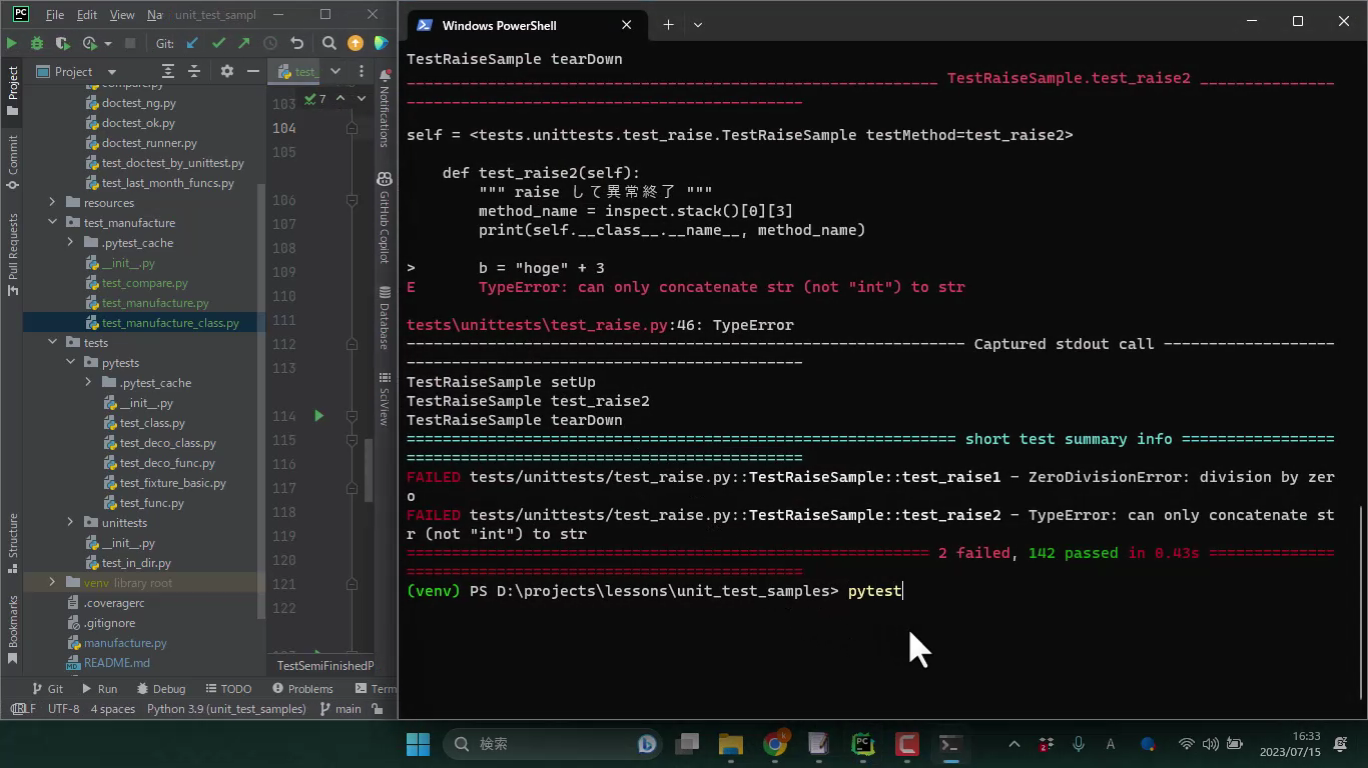
Task: Open the Project view dropdown
Action: (111, 72)
